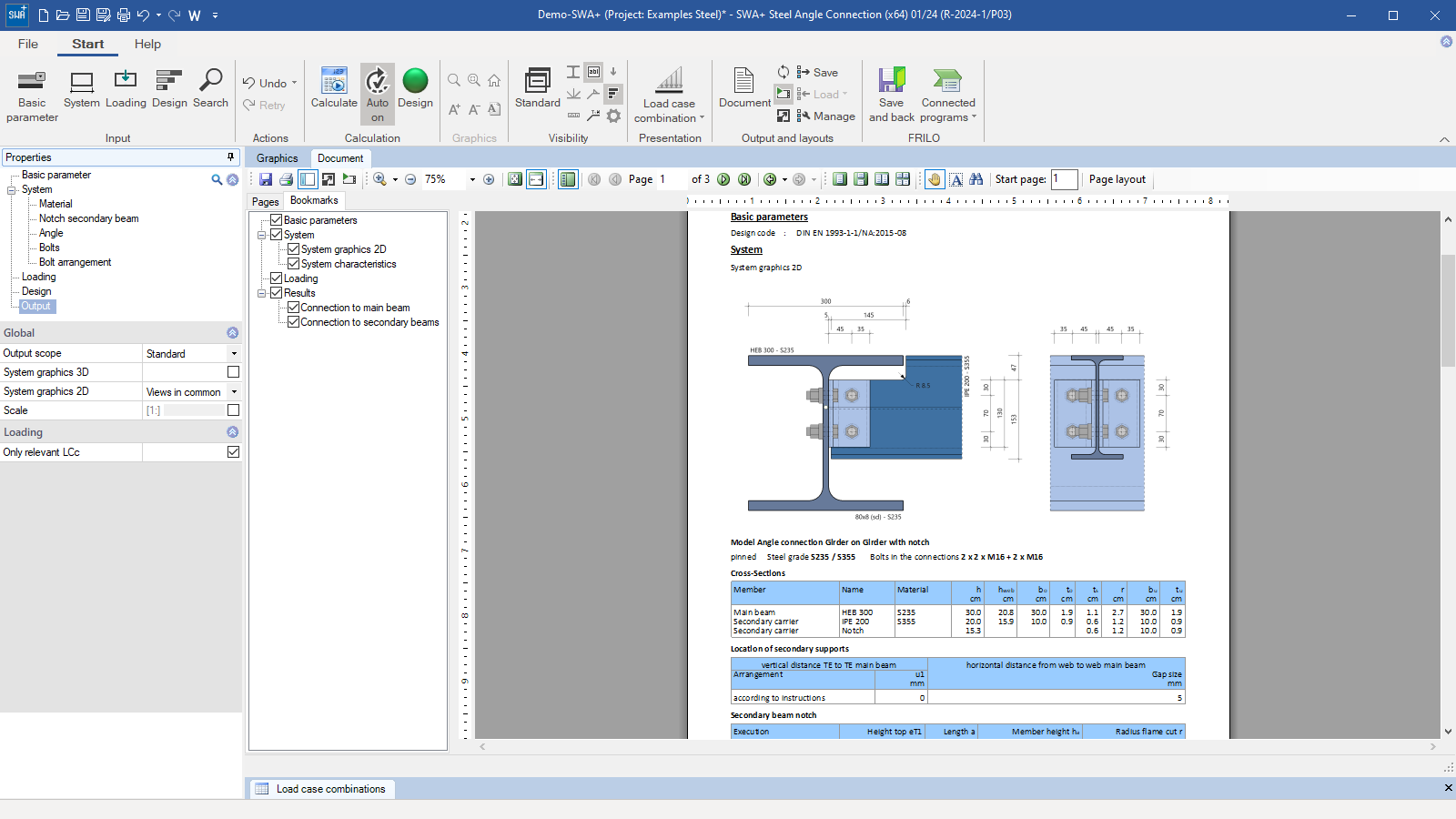Click the zoom out minus icon
The image size is (1456, 819).
(x=410, y=179)
